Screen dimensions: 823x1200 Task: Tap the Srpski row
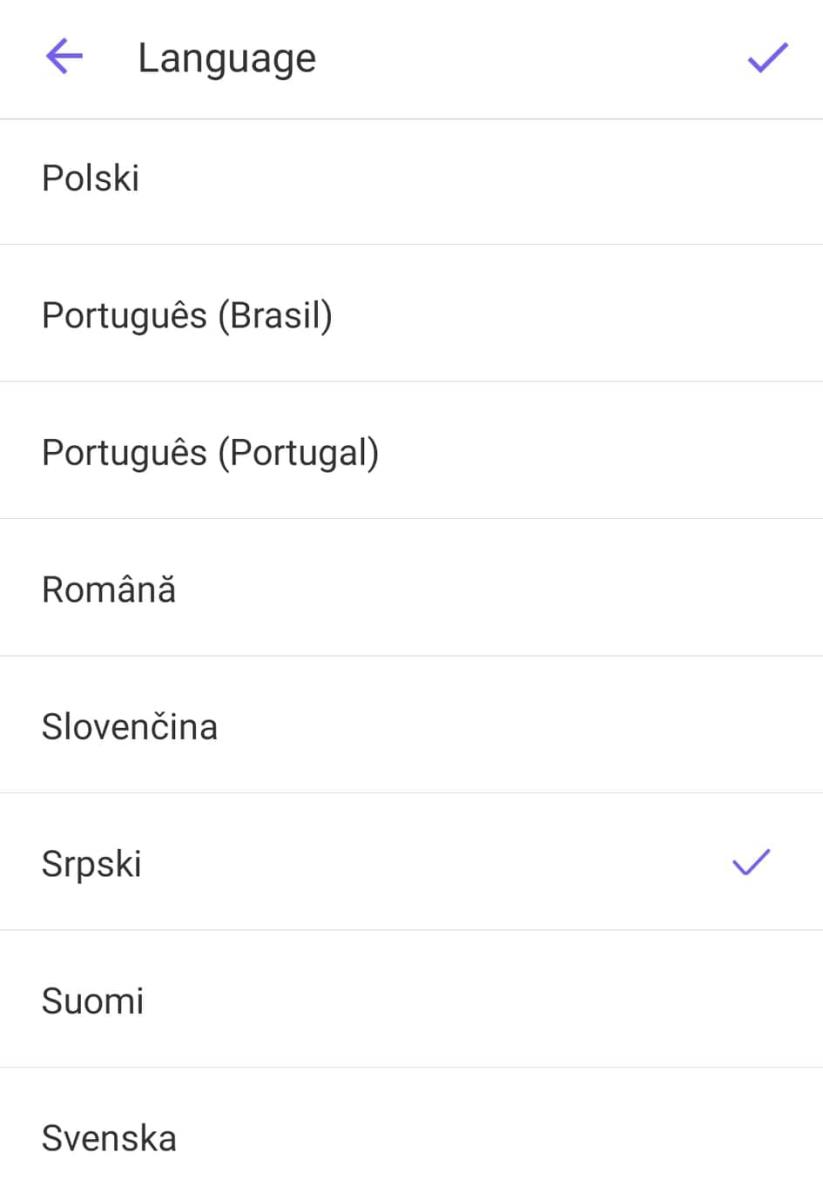pos(92,864)
